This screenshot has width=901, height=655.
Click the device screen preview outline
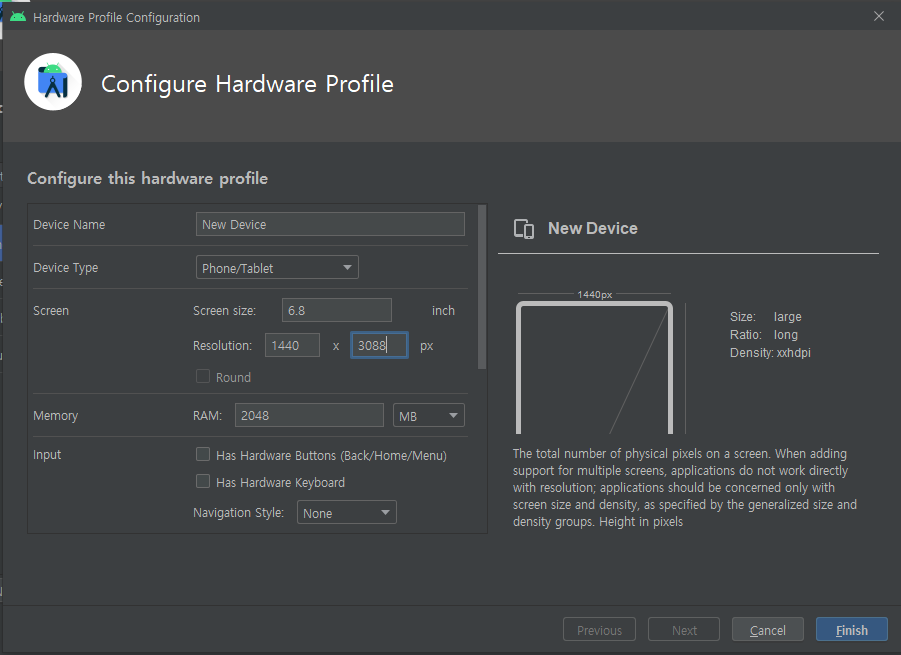[594, 368]
